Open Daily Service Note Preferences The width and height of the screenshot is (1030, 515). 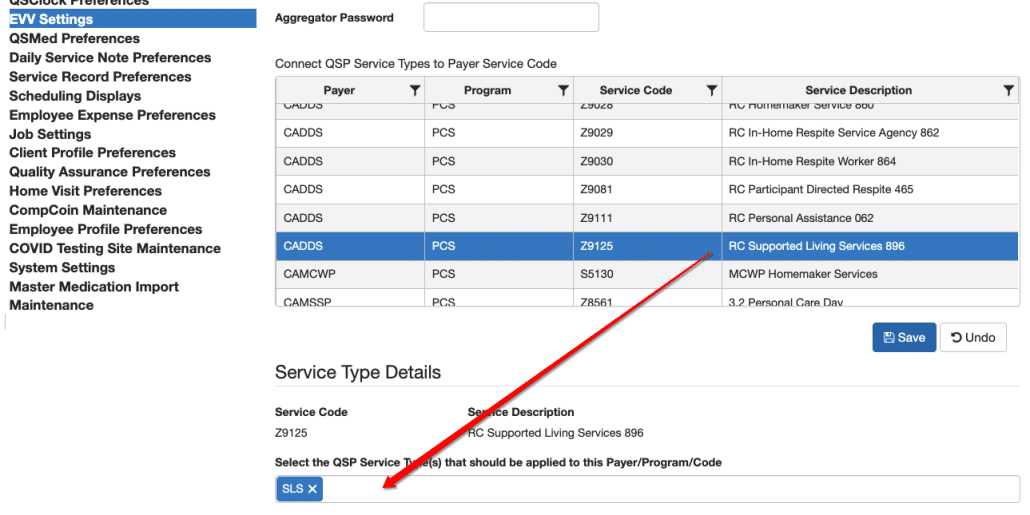coord(110,58)
